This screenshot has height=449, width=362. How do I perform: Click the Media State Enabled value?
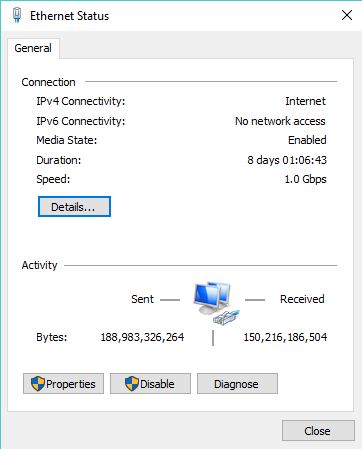(307, 140)
